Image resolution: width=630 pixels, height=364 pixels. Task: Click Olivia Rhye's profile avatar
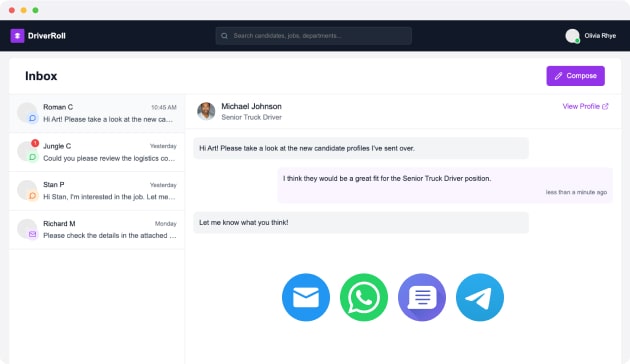pos(572,36)
